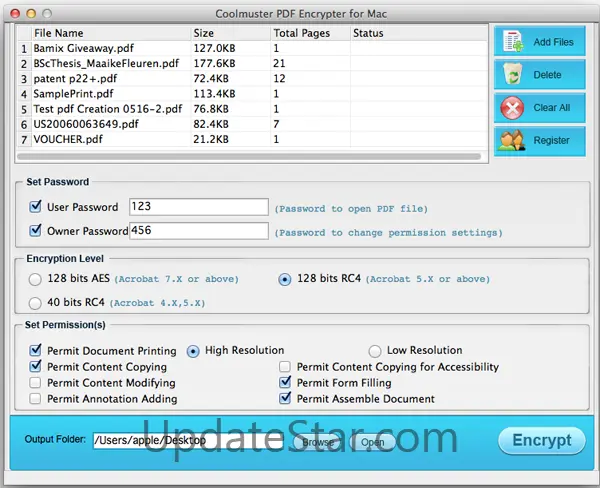Select 128 bits AES encryption
This screenshot has width=600, height=488.
point(35,279)
